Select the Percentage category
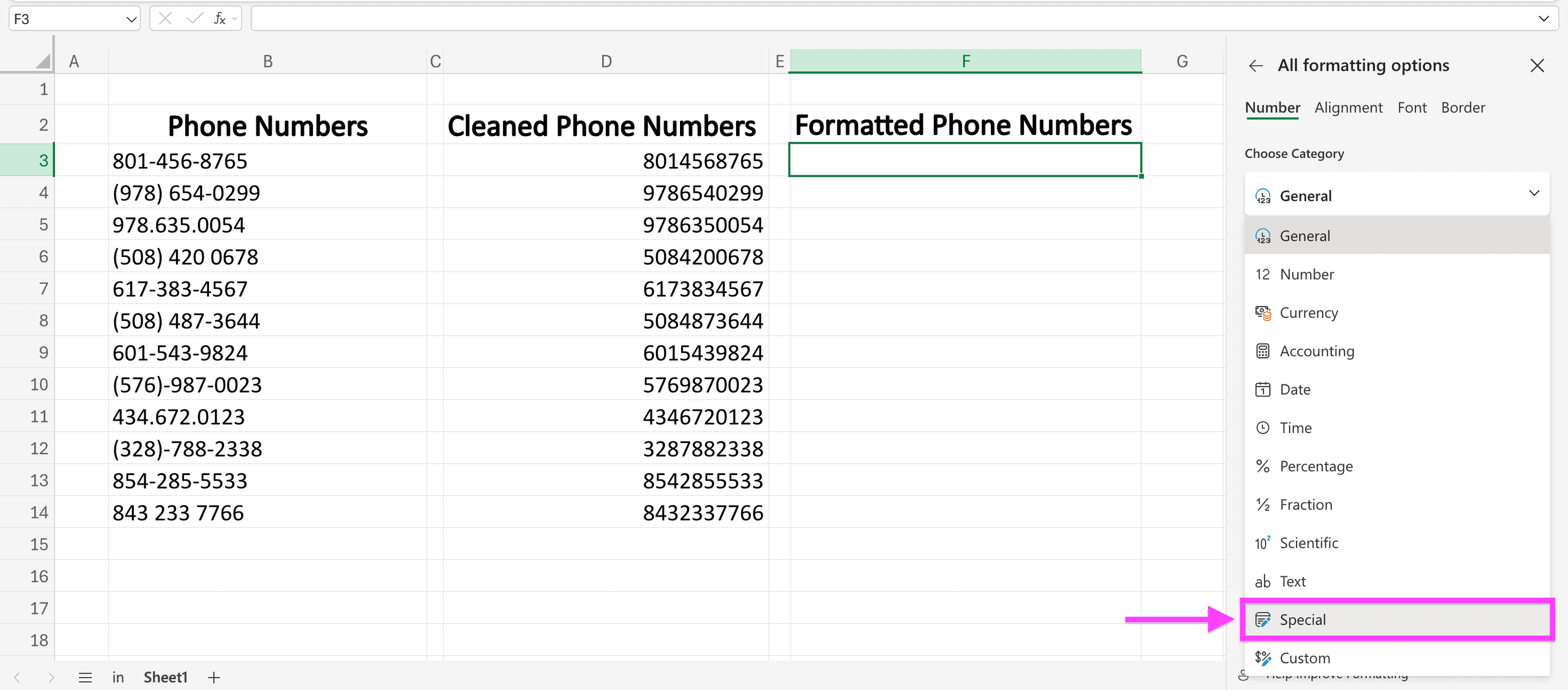The width and height of the screenshot is (1568, 690). tap(1396, 465)
